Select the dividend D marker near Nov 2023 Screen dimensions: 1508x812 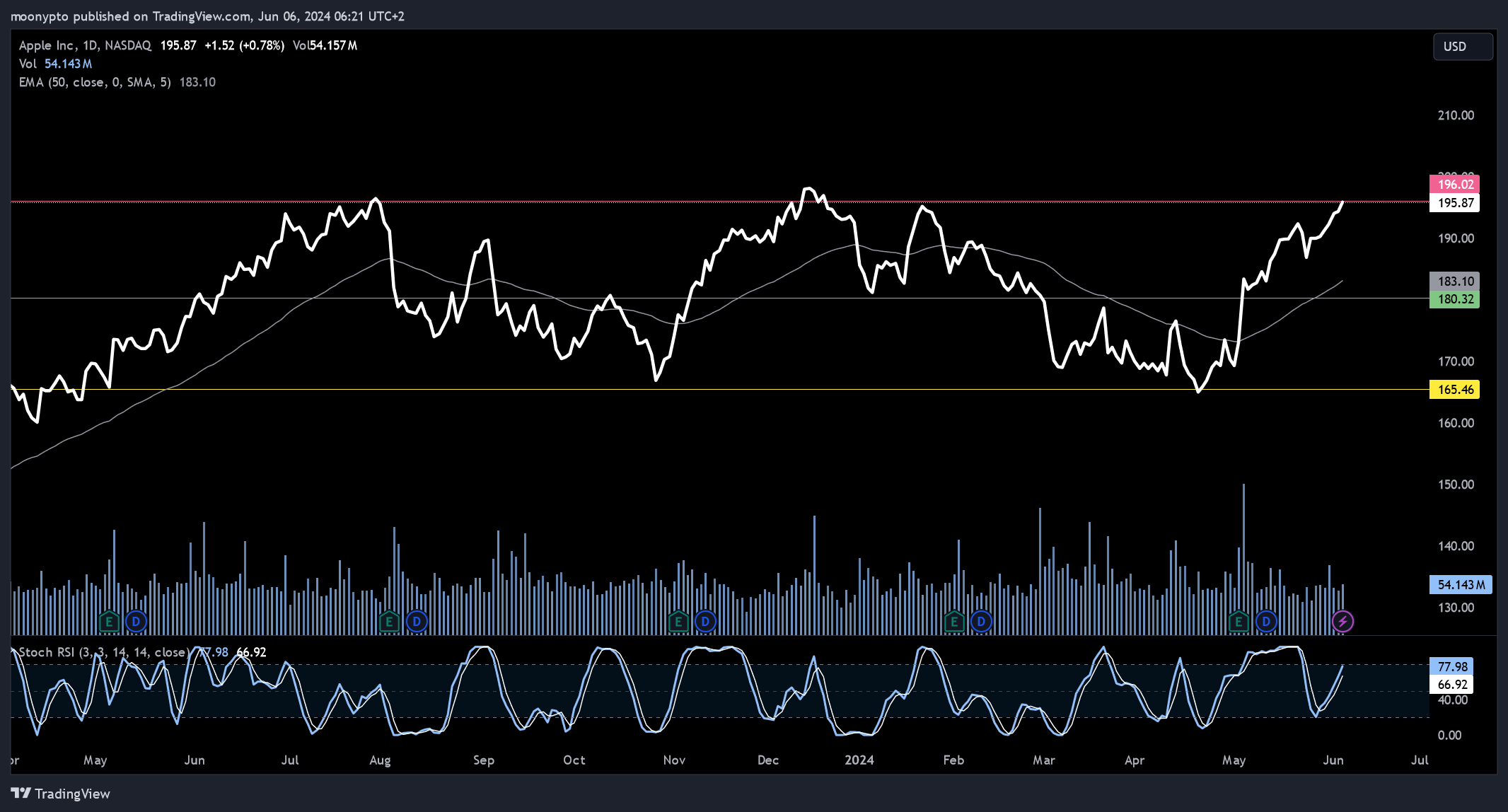coord(705,622)
